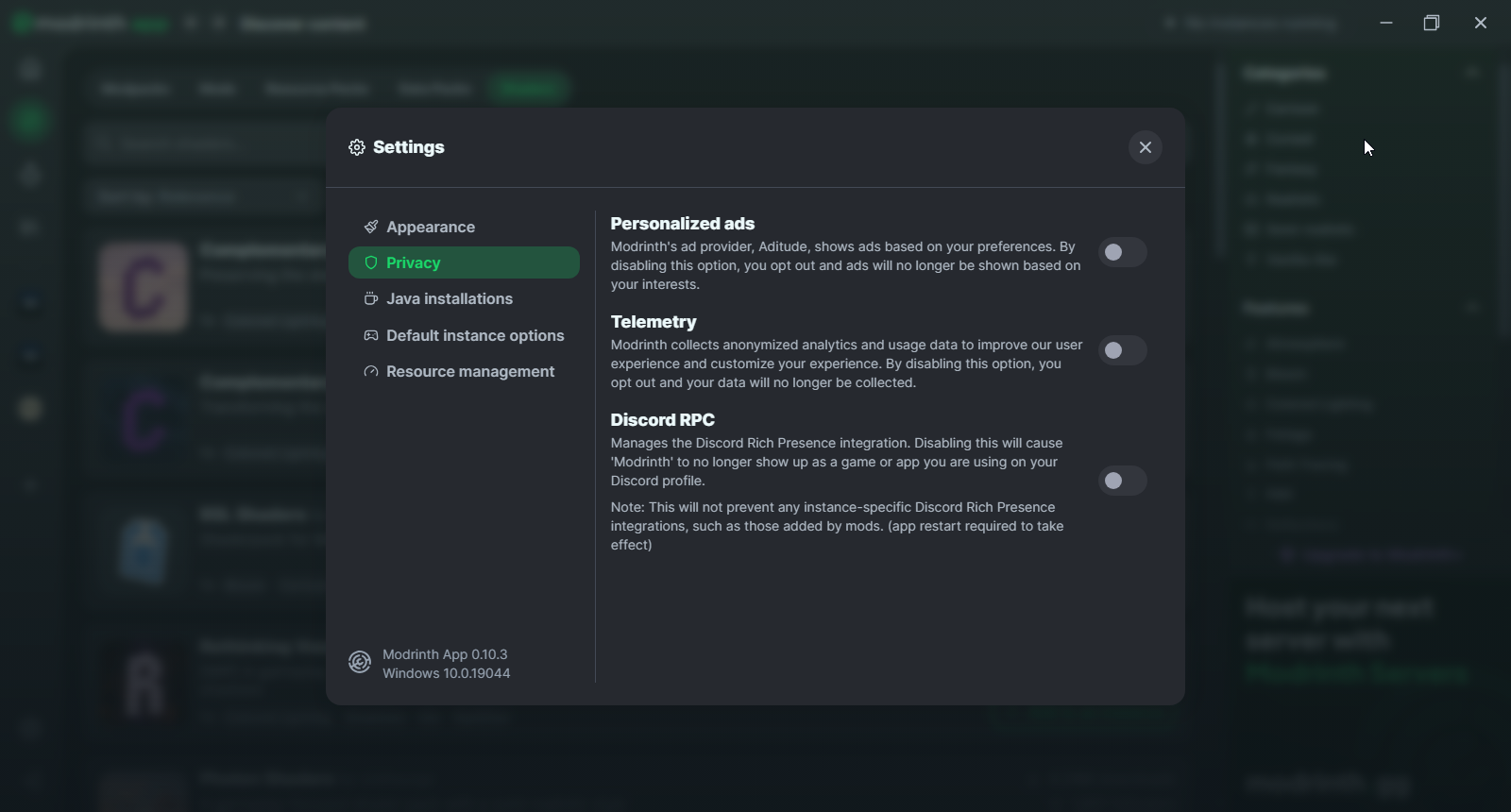Click the 'Personalized ads' heading
The image size is (1511, 812).
coord(683,224)
